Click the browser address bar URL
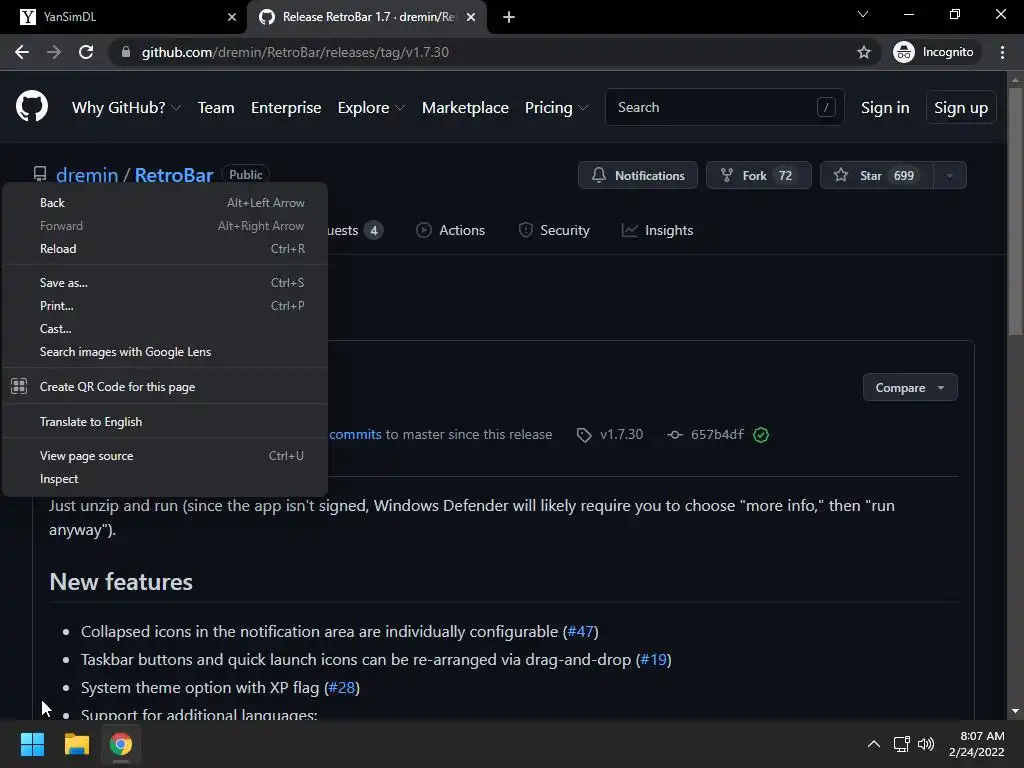Viewport: 1024px width, 768px height. 295,52
